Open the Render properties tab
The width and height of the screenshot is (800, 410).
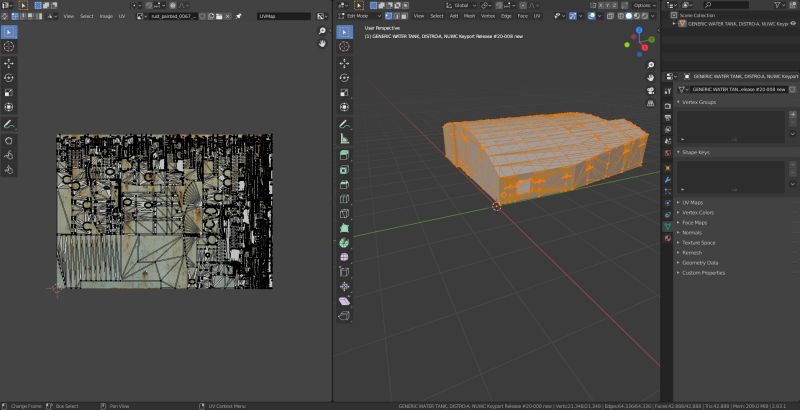[668, 106]
